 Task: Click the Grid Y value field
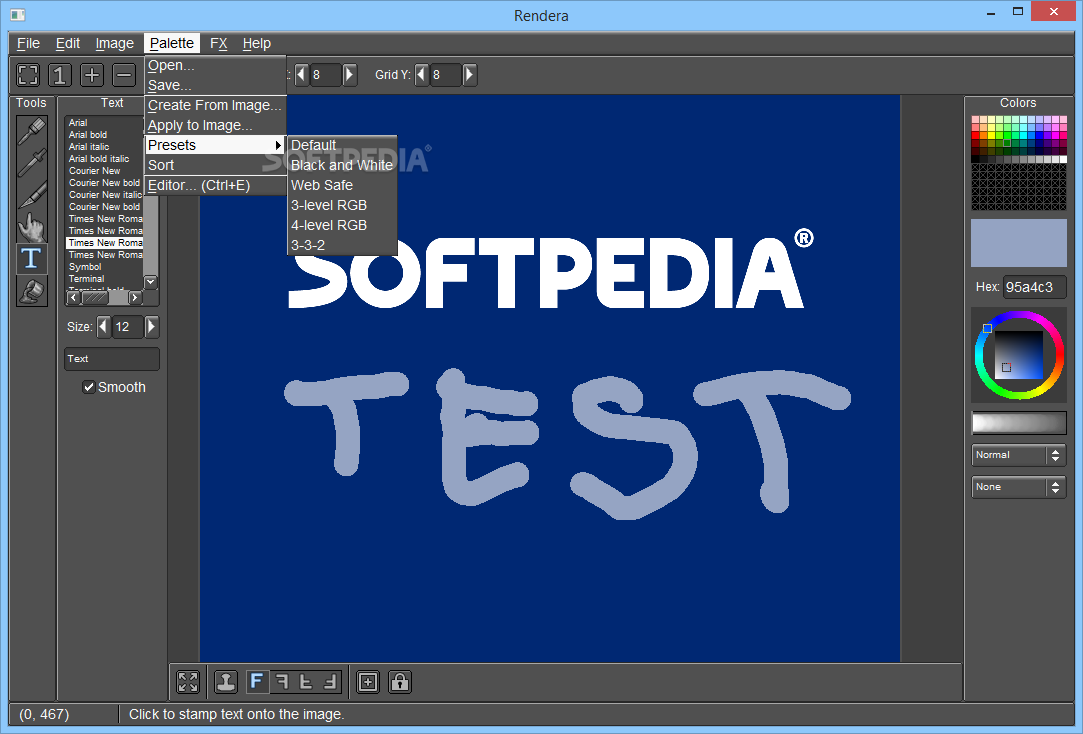[x=445, y=75]
